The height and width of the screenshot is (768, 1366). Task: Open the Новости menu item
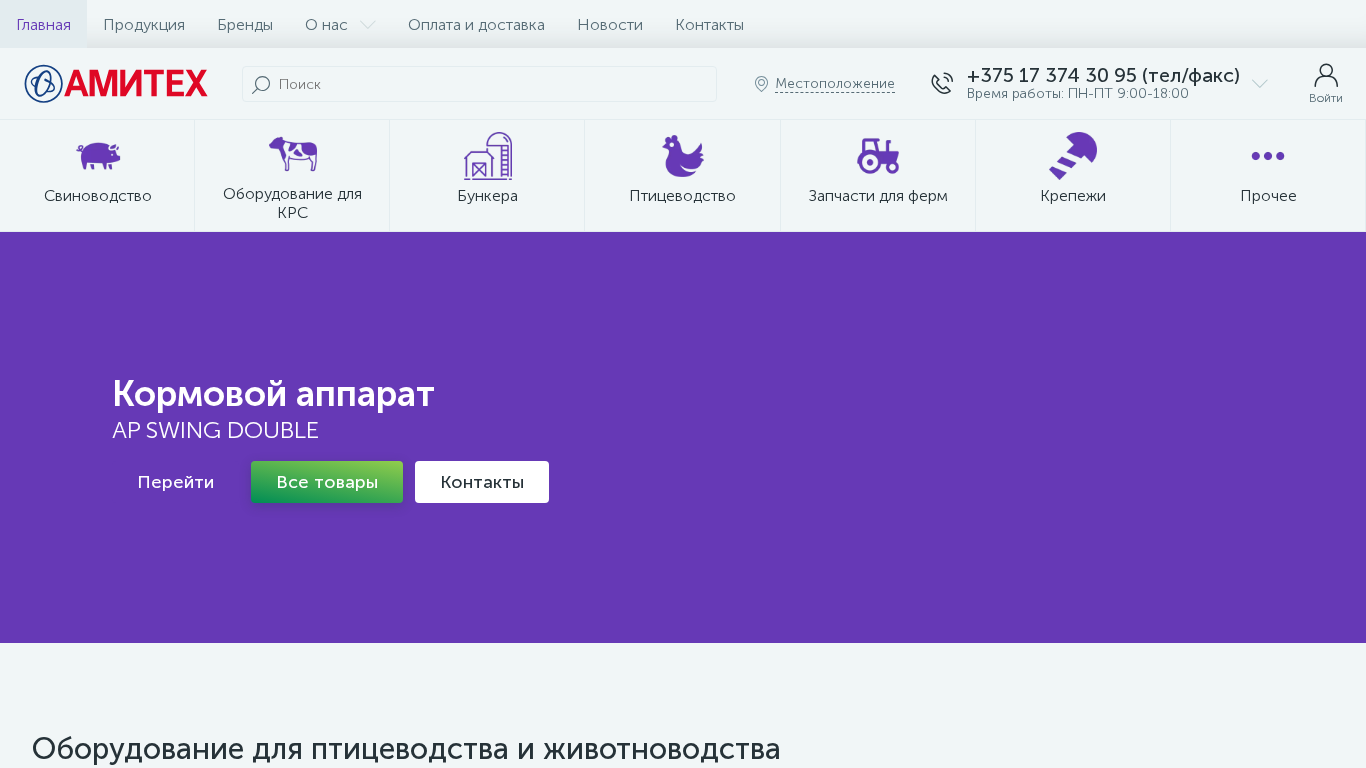(x=610, y=24)
